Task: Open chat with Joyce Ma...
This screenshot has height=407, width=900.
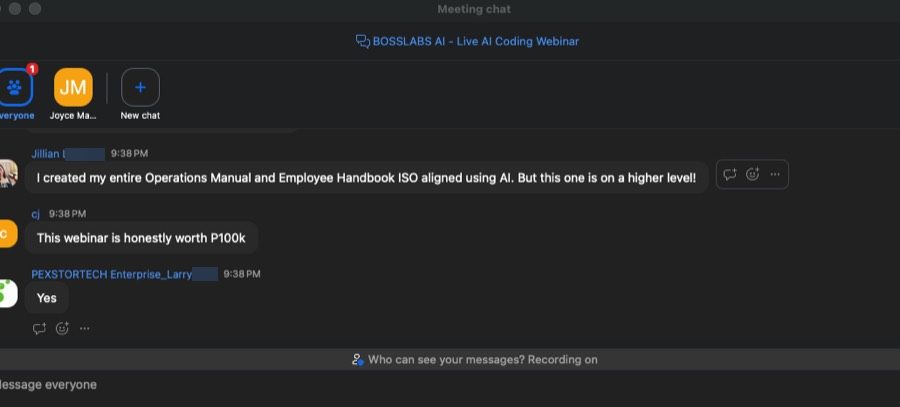Action: [73, 88]
